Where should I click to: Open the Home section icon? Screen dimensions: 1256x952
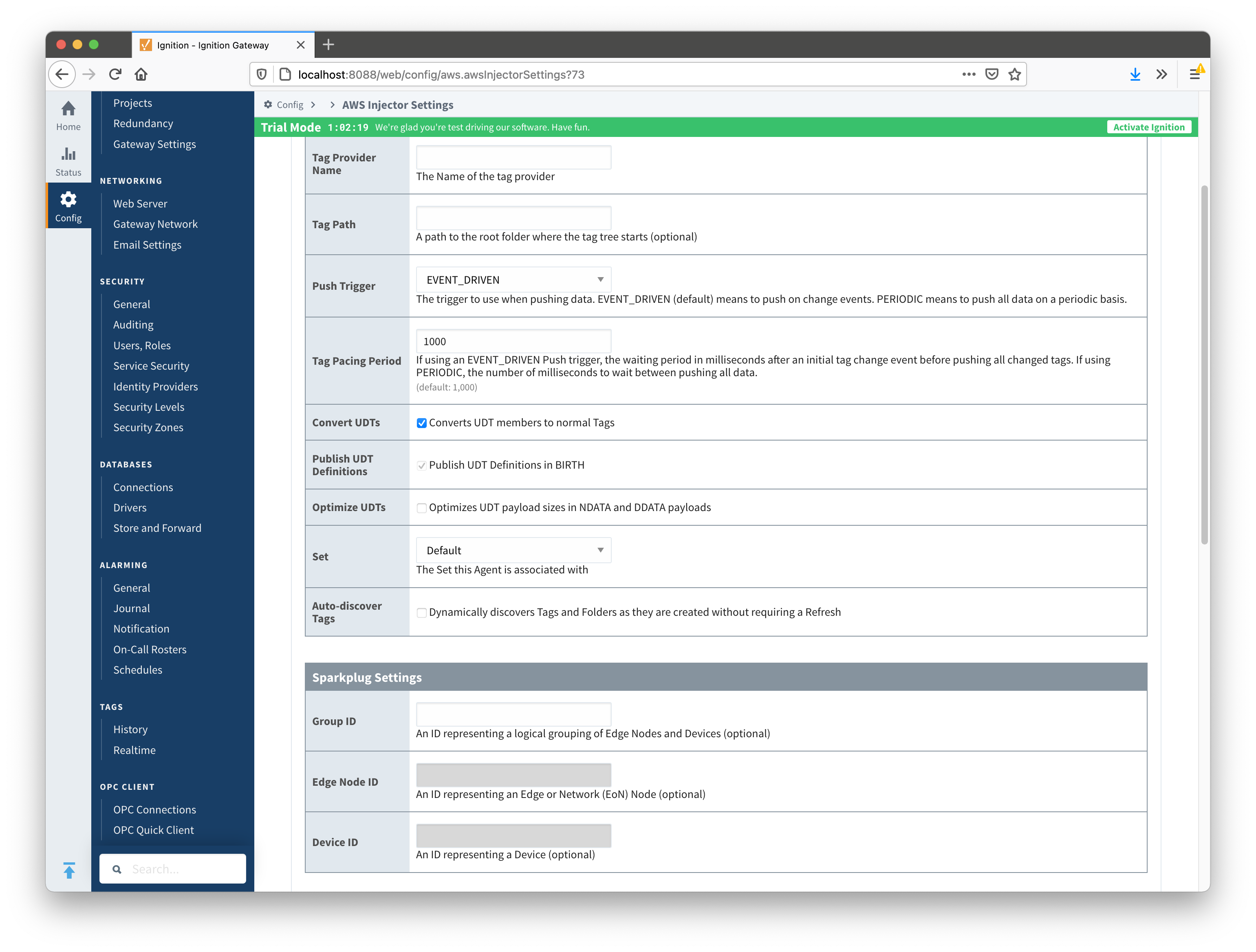point(68,109)
